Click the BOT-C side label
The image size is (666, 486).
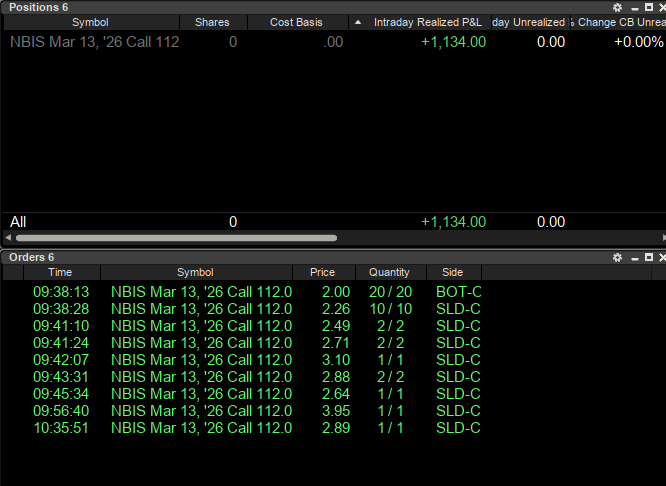459,292
